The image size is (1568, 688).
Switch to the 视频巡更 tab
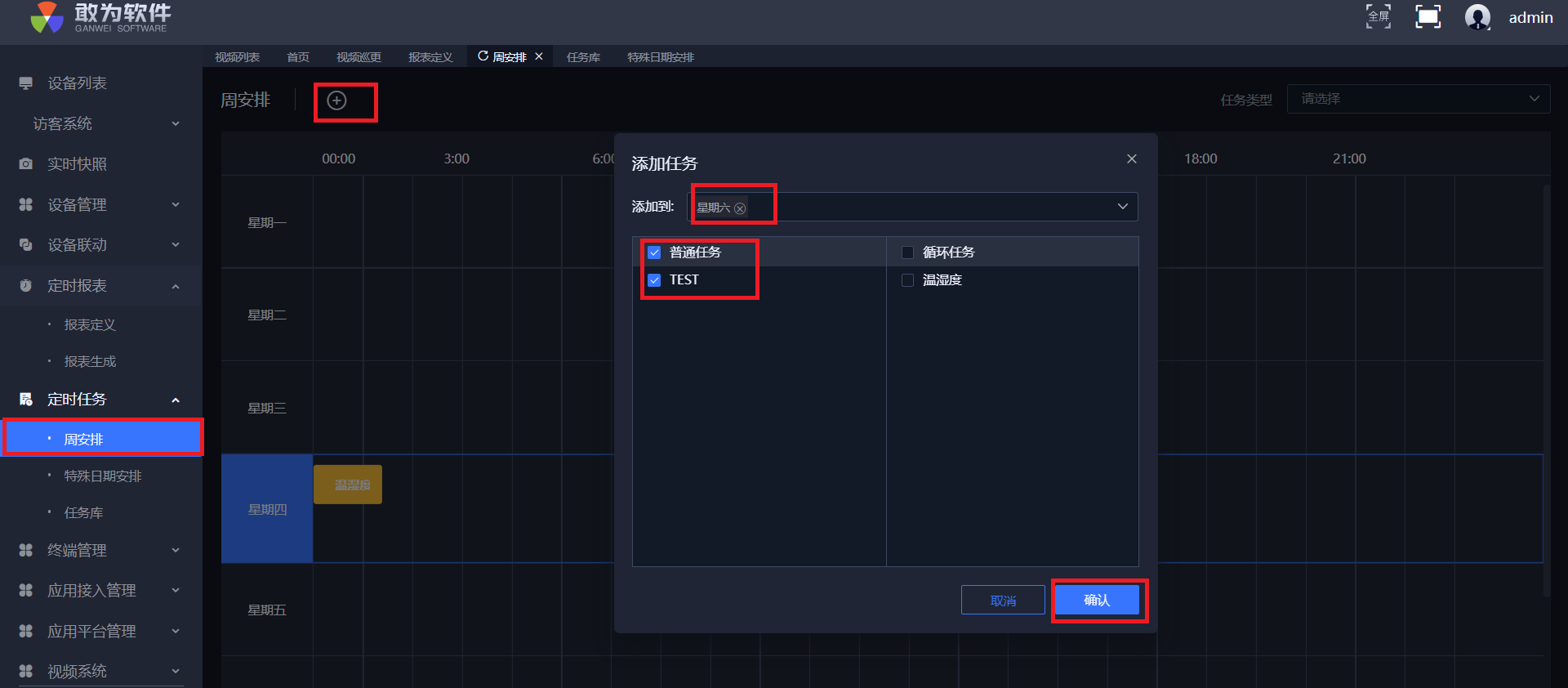point(359,57)
